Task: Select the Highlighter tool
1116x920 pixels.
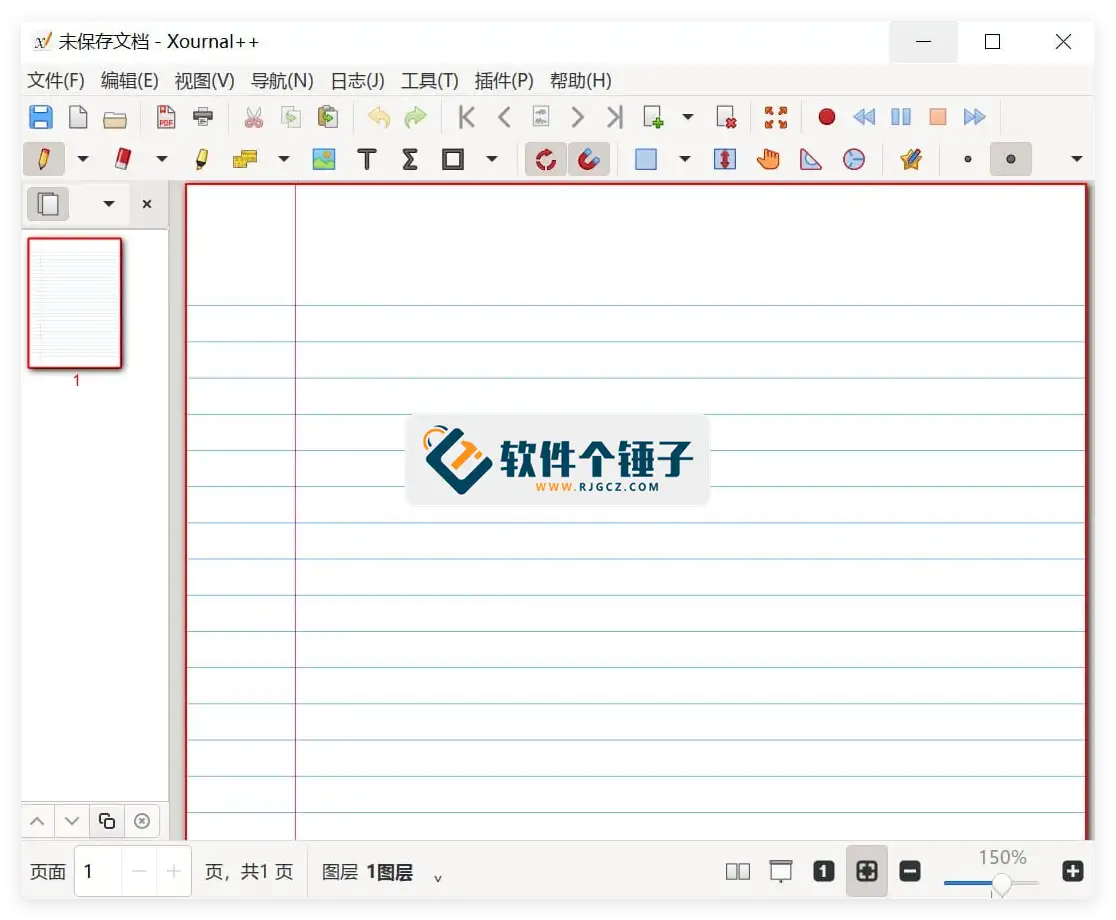Action: click(x=201, y=159)
